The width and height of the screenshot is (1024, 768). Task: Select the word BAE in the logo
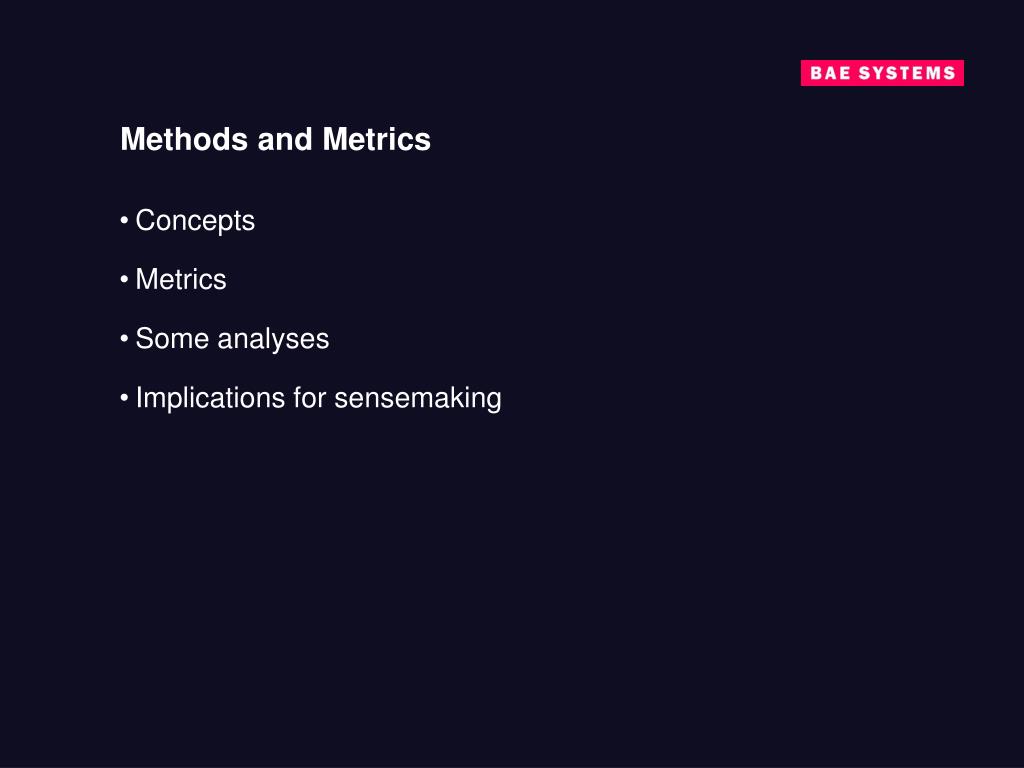click(x=830, y=73)
